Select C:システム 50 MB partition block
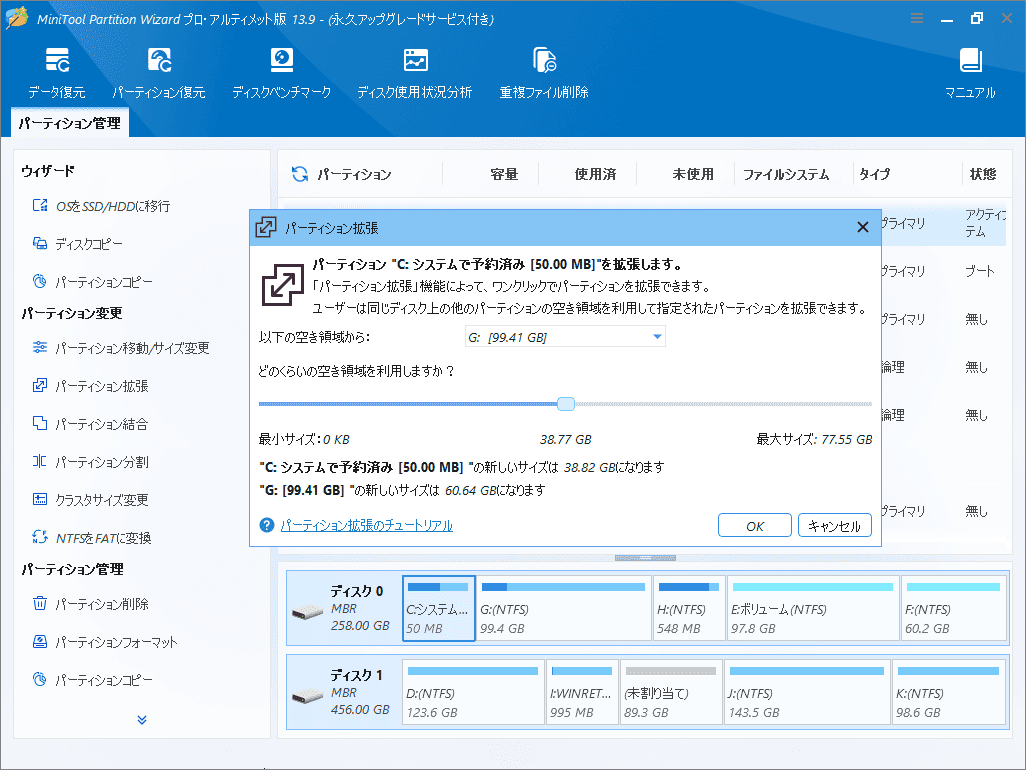This screenshot has height=770, width=1026. 438,608
